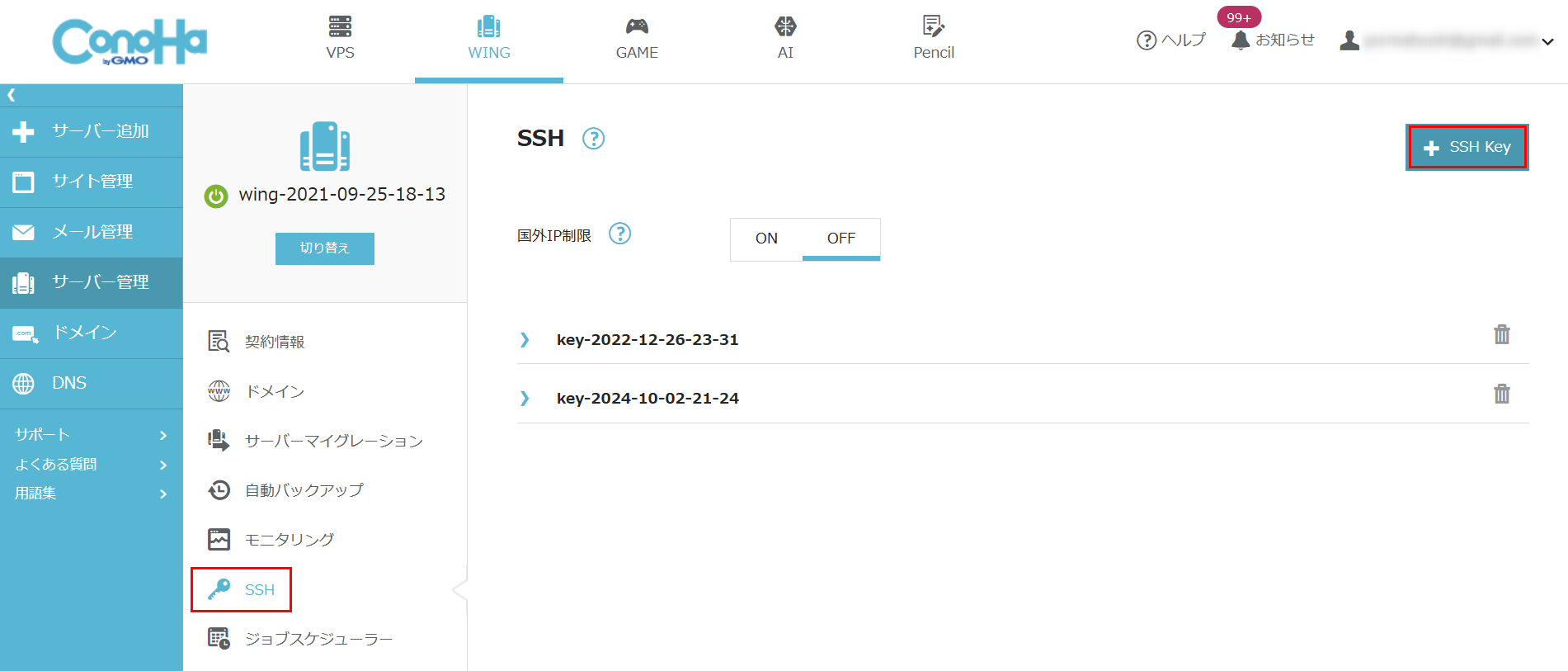This screenshot has height=671, width=1568.
Task: Open 自動バックアップ in server menu
Action: [x=304, y=490]
